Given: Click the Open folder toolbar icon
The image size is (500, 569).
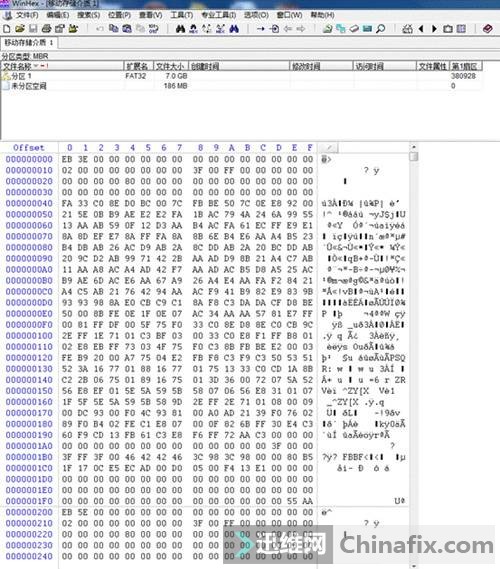Looking at the screenshot, I should click(20, 29).
